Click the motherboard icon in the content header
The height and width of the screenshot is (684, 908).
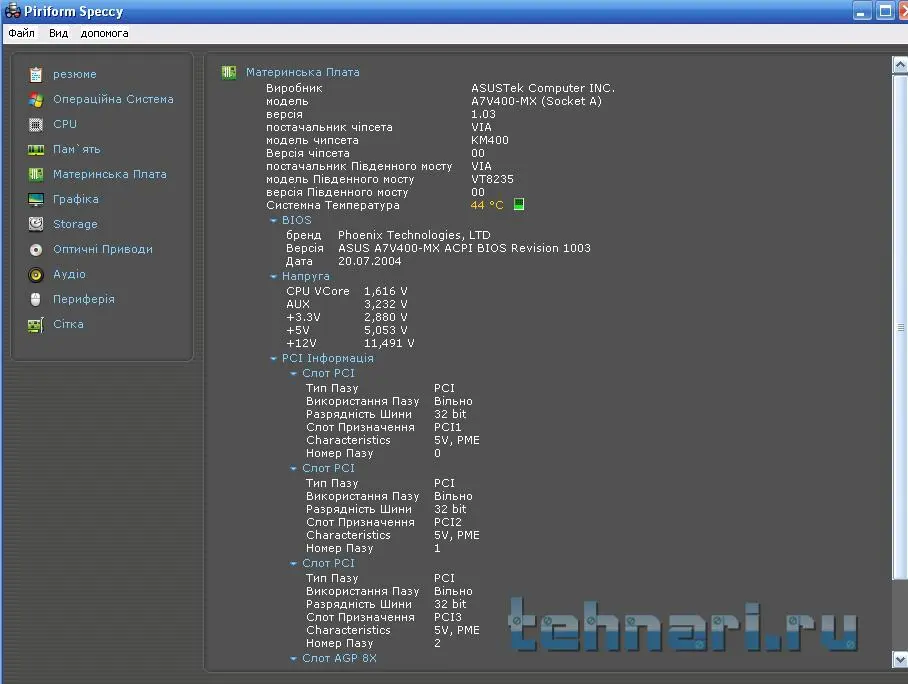point(229,72)
